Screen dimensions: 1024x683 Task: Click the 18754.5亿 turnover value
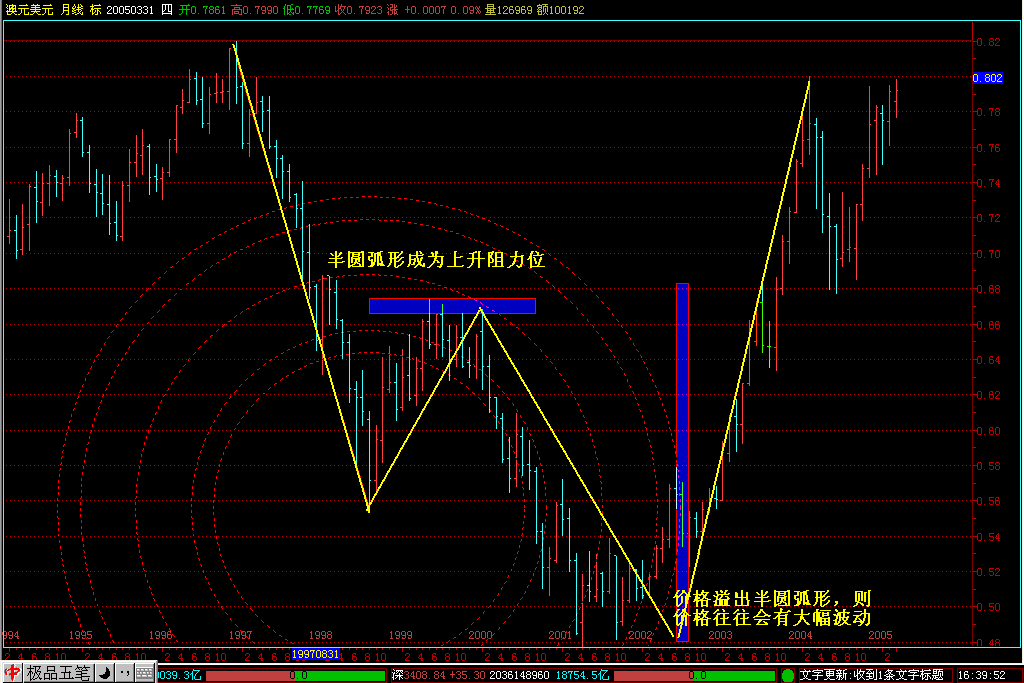[583, 675]
